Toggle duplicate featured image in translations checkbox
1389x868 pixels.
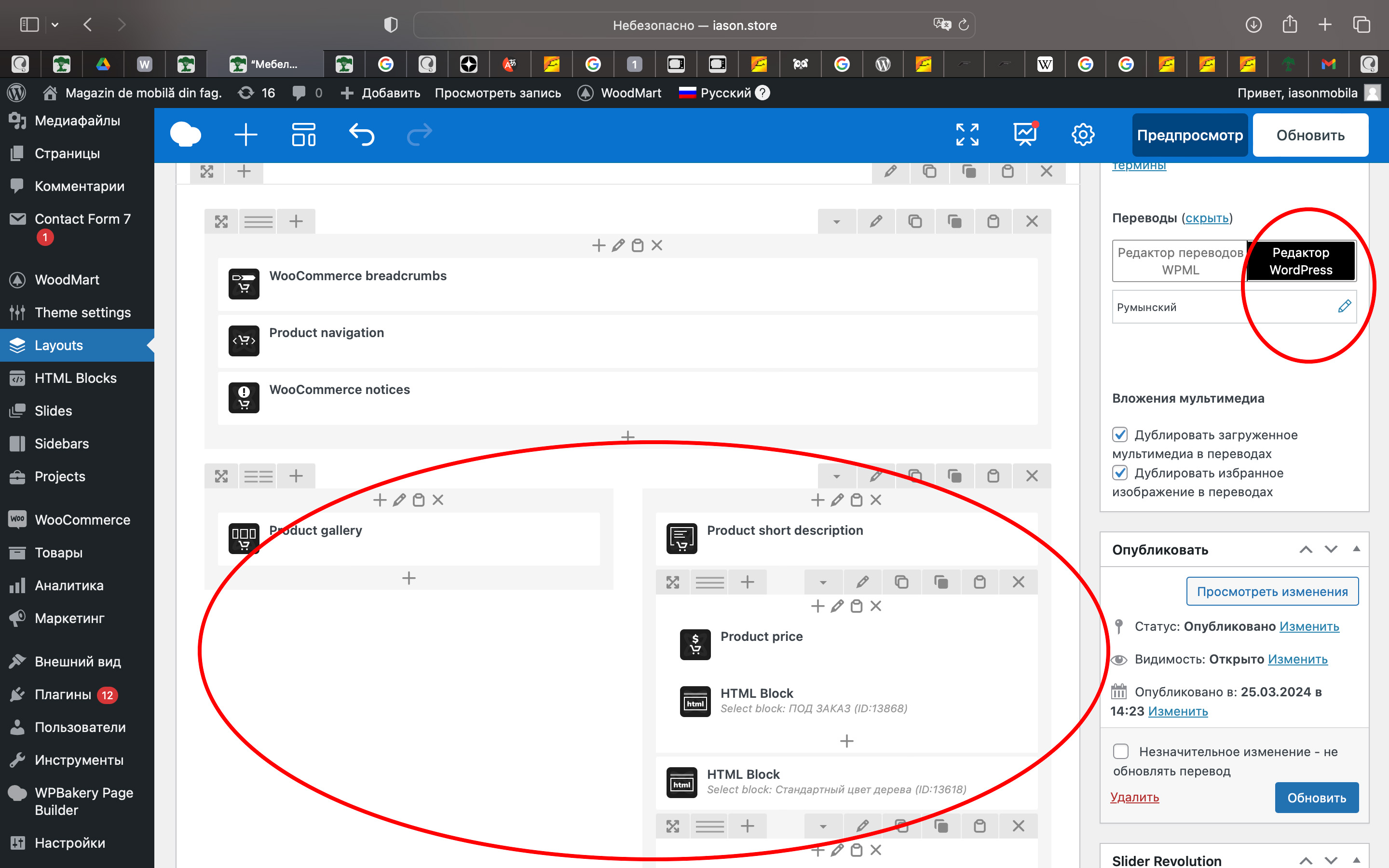tap(1120, 473)
